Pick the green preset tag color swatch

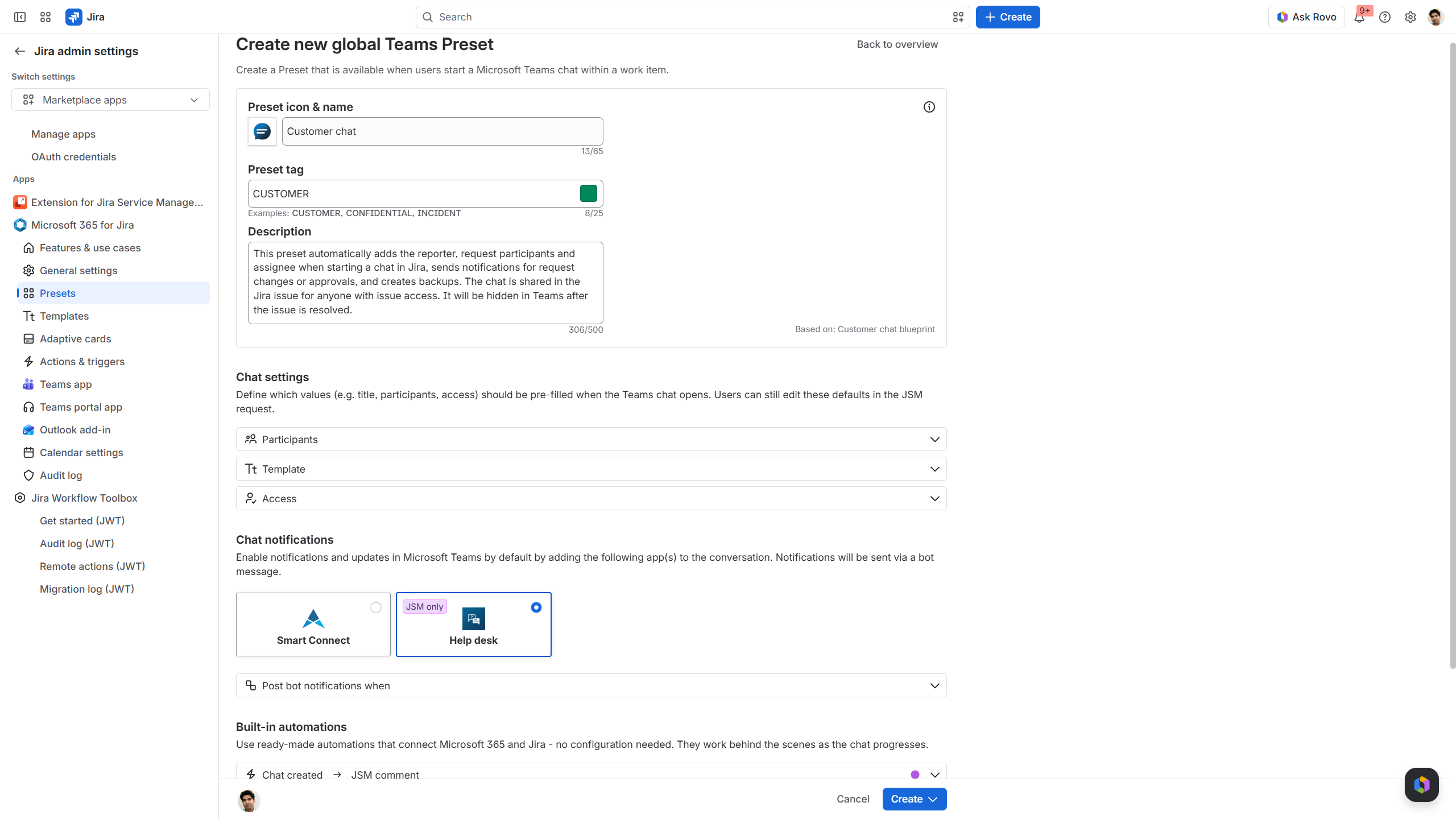(x=588, y=193)
